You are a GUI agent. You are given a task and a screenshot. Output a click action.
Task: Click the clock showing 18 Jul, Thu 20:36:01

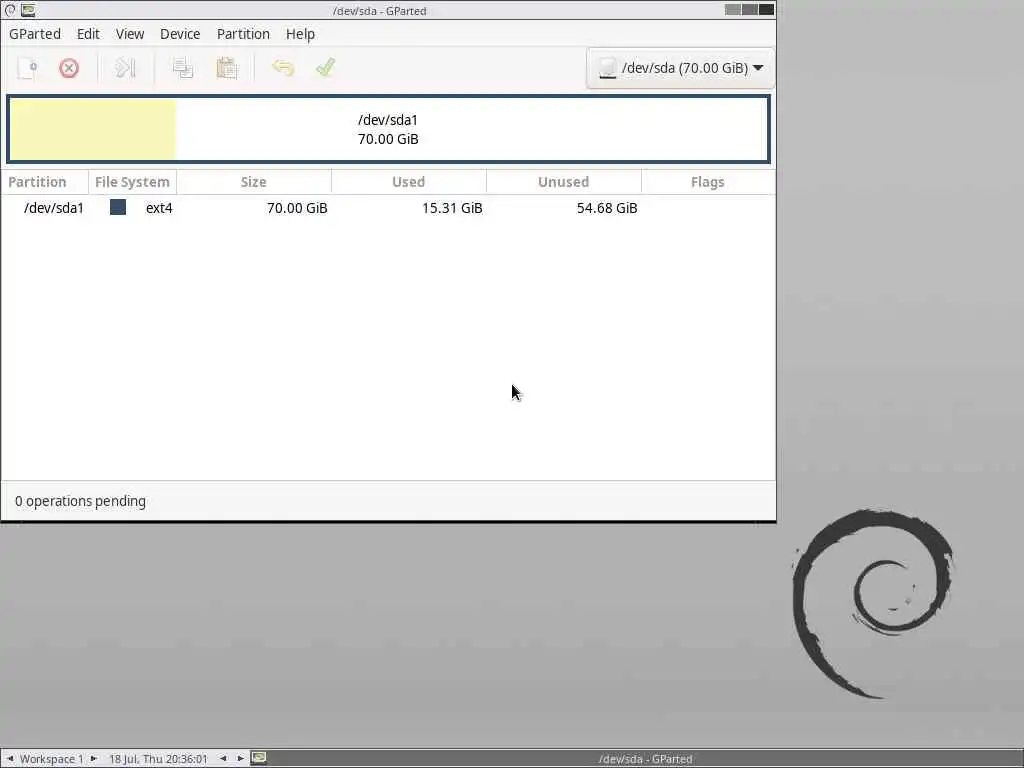pyautogui.click(x=158, y=759)
